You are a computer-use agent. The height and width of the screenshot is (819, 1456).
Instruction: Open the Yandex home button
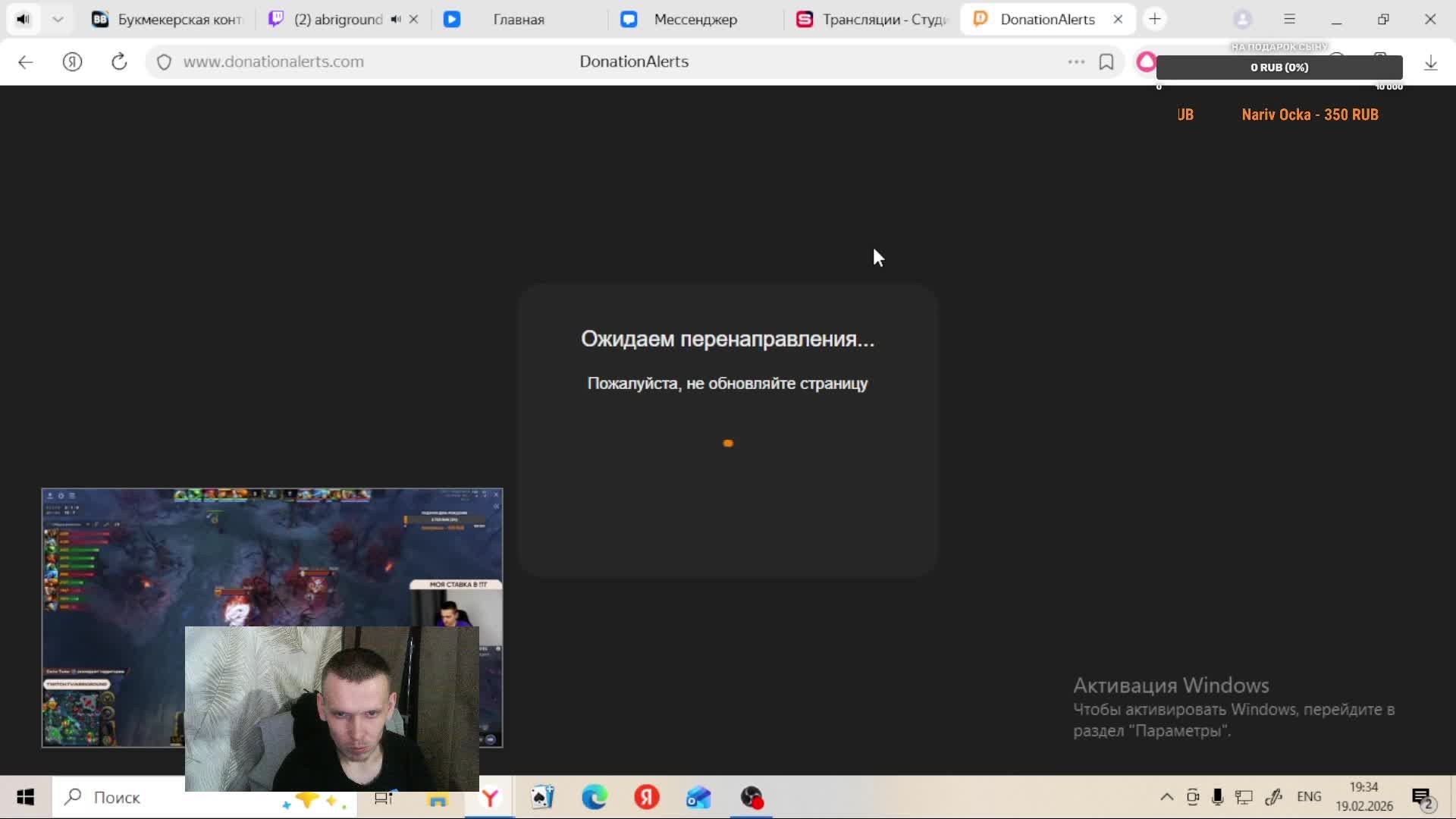tap(72, 62)
